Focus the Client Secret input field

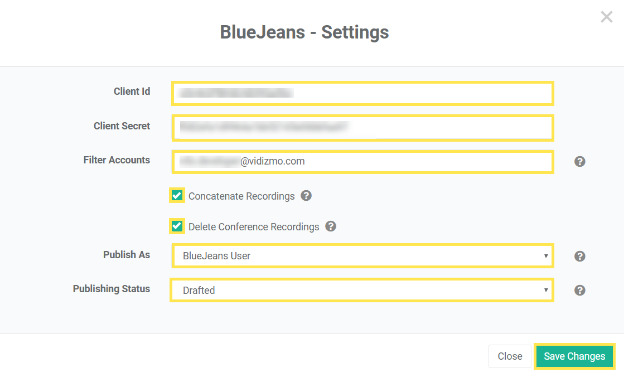click(x=363, y=128)
